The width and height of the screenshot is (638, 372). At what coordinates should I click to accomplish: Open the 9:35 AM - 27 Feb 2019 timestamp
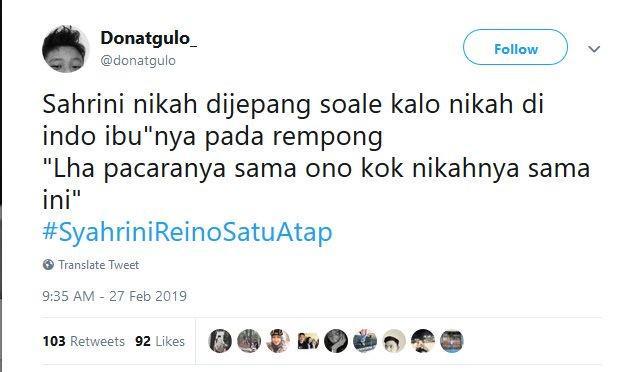click(x=114, y=296)
